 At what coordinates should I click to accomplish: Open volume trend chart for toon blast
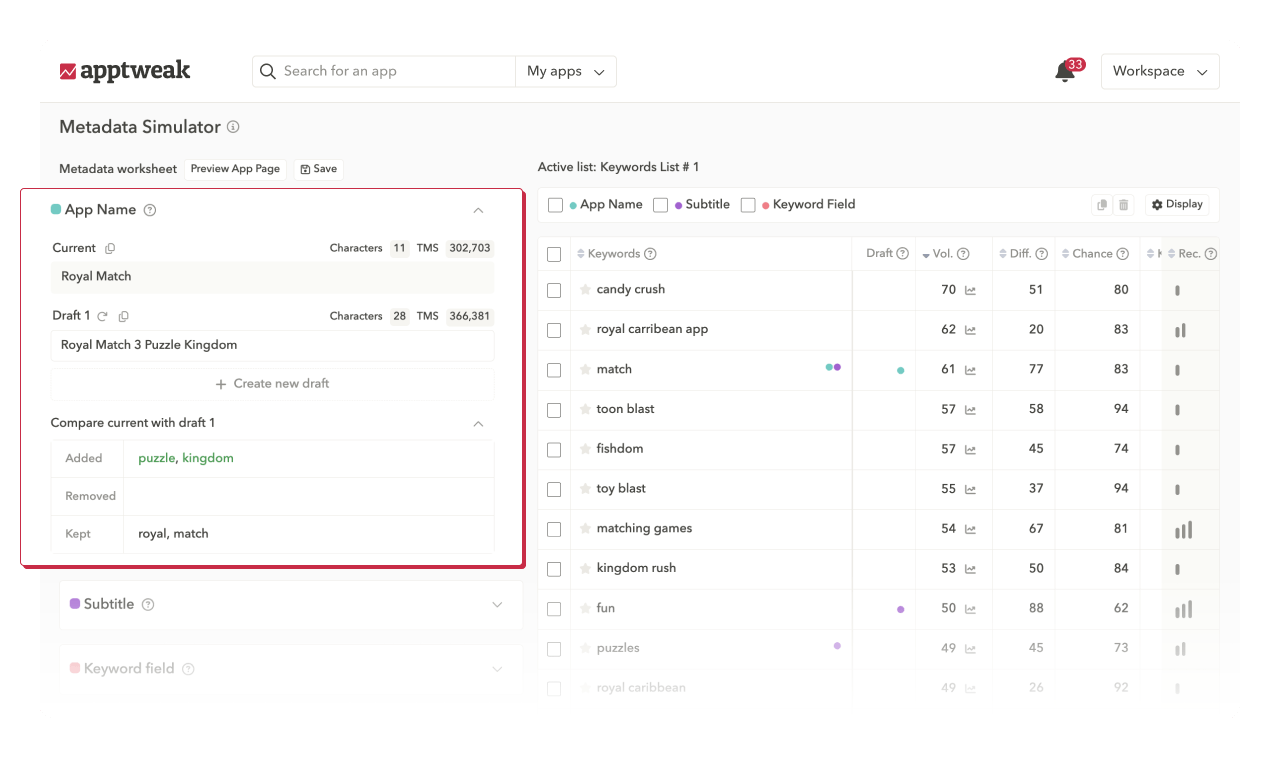click(x=970, y=410)
